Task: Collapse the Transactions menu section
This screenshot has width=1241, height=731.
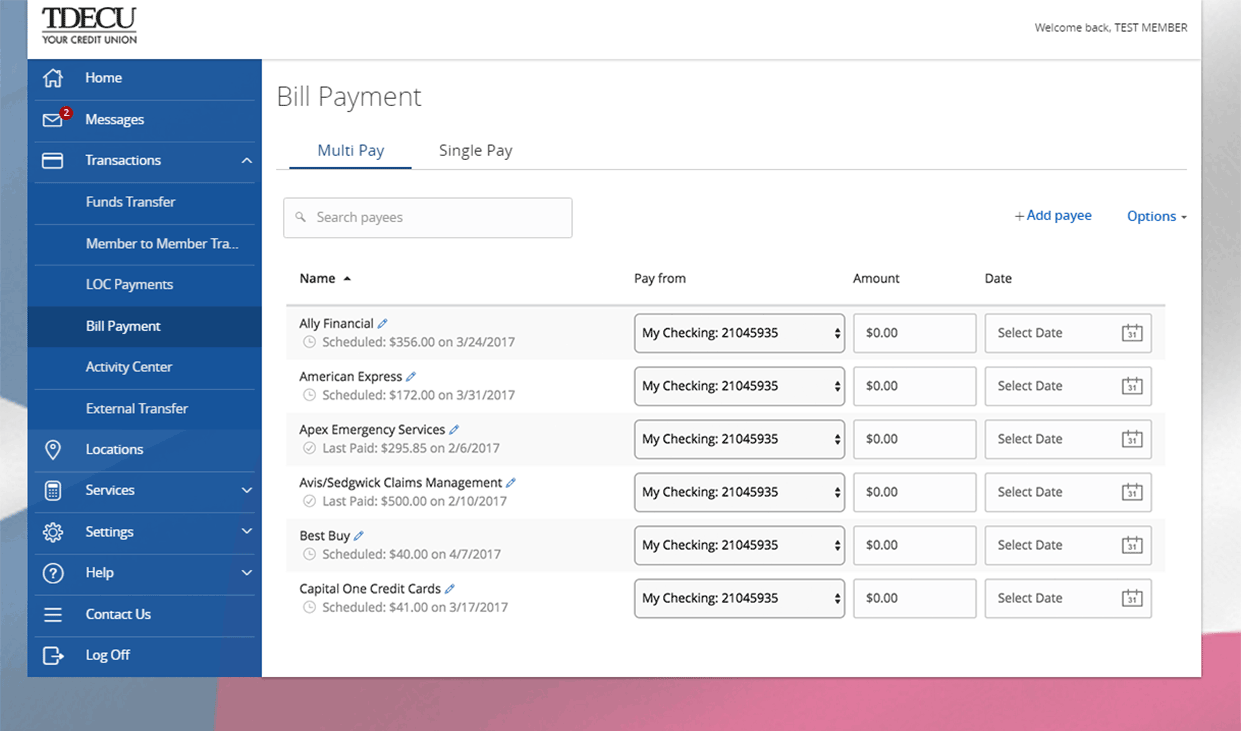Action: click(x=246, y=161)
